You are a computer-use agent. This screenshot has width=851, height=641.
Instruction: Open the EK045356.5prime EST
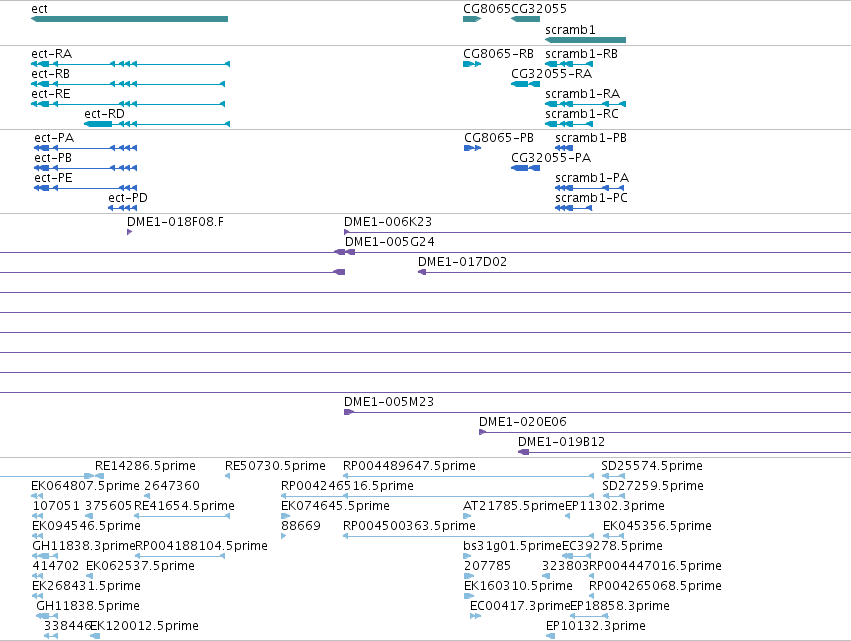point(614,536)
